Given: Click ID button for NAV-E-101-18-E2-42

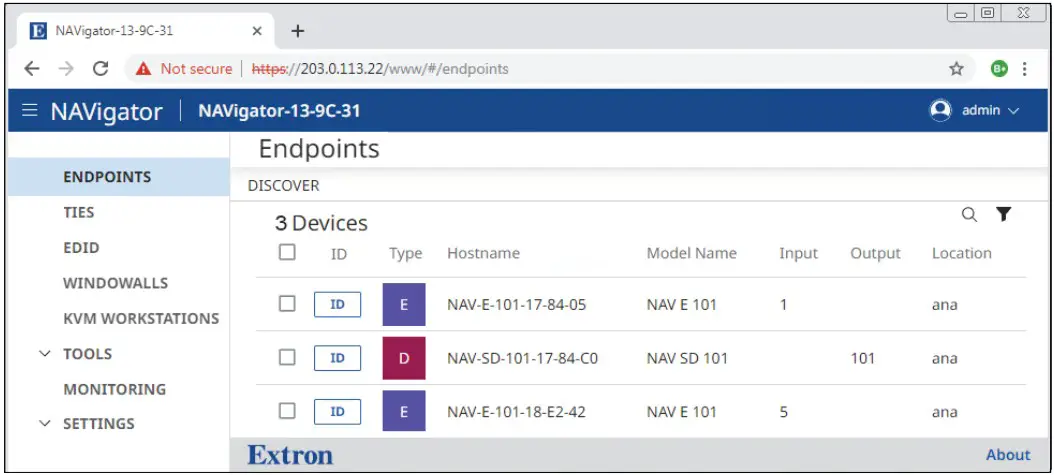Looking at the screenshot, I should point(337,411).
